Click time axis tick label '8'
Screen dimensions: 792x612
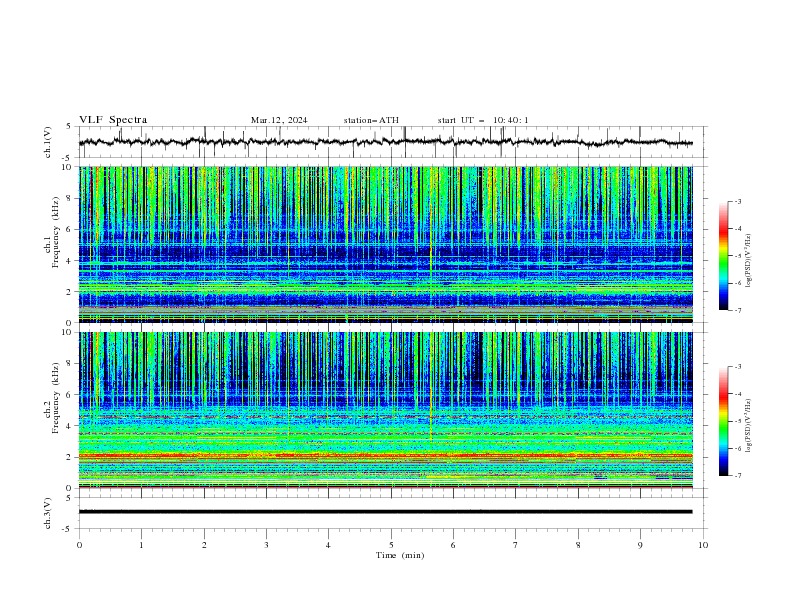(x=578, y=545)
